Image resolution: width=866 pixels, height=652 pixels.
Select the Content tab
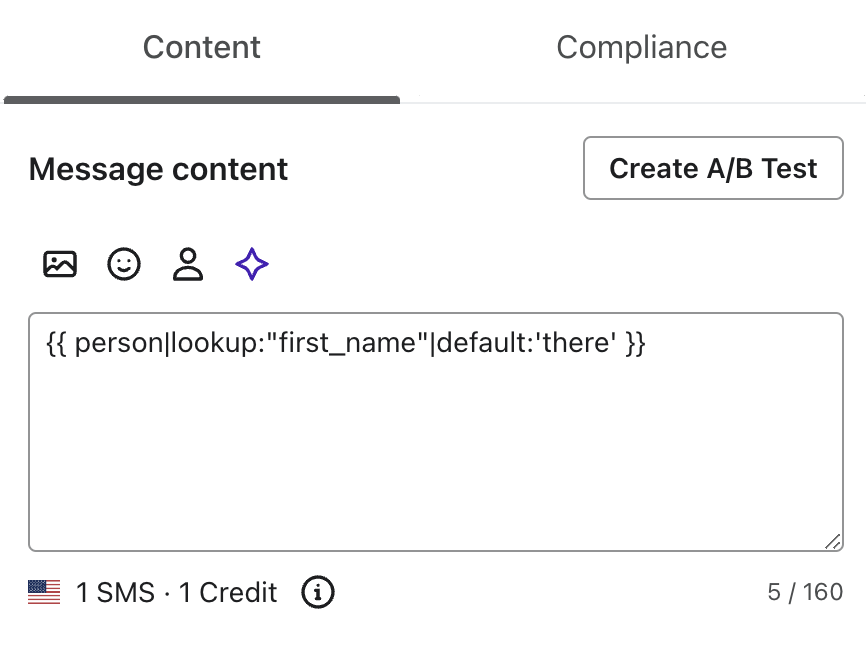point(201,47)
